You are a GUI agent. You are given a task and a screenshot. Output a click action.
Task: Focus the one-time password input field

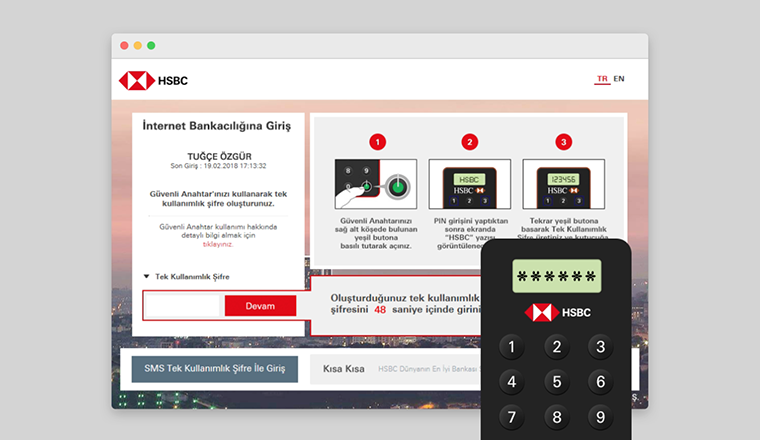pos(183,306)
